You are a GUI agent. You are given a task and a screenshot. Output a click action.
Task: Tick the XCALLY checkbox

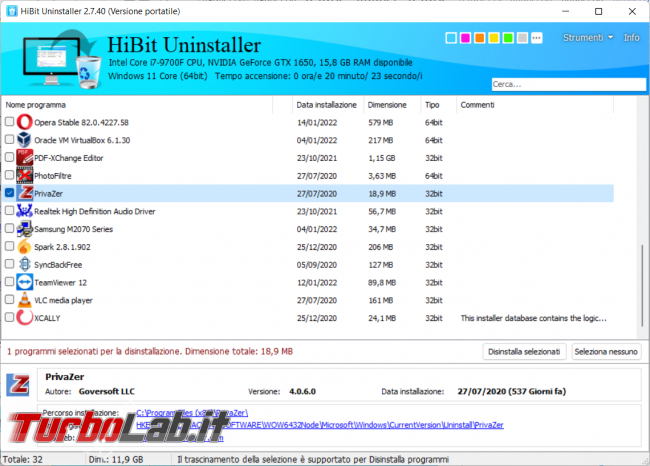pyautogui.click(x=9, y=318)
